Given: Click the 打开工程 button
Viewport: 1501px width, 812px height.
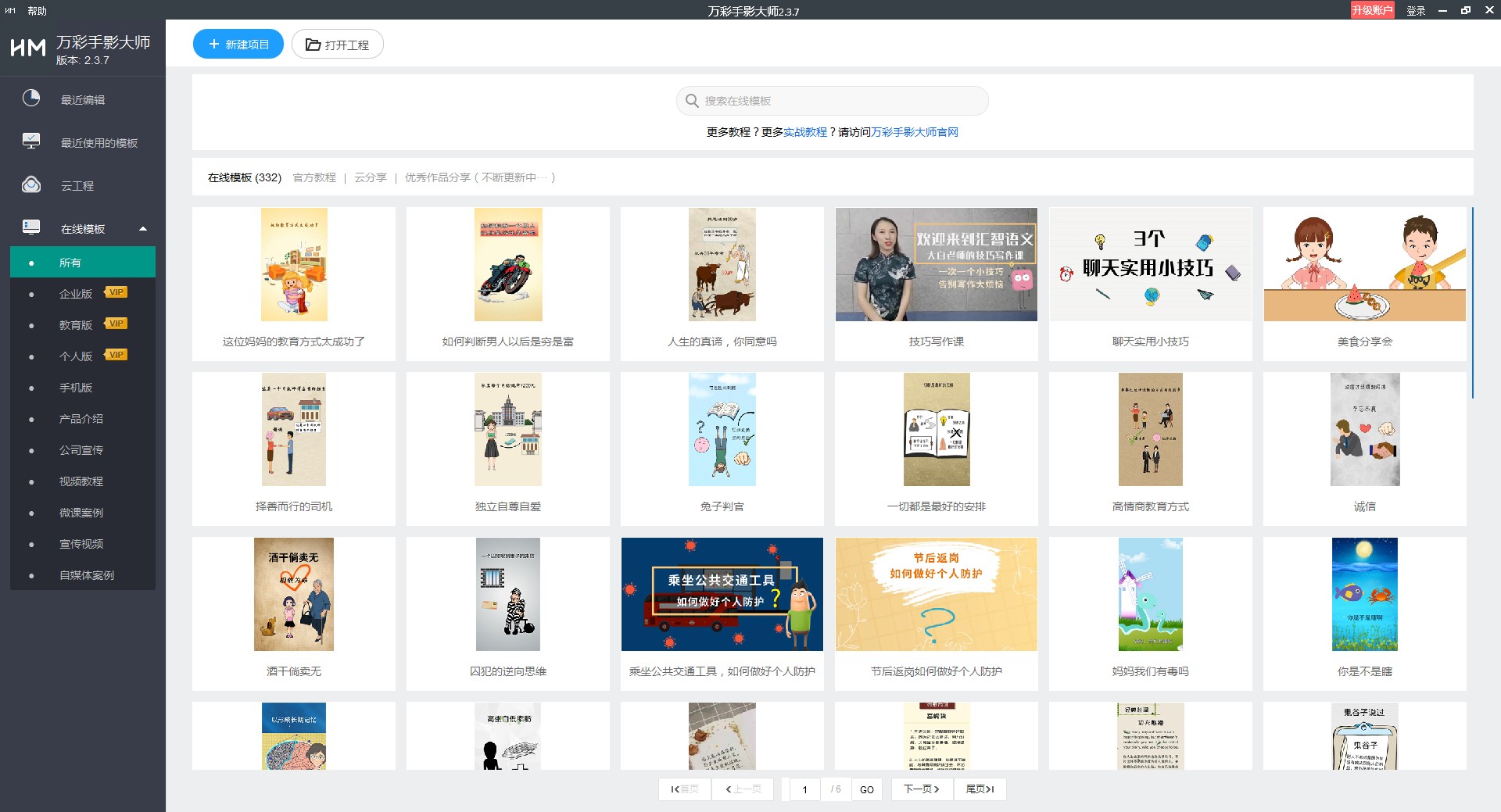Looking at the screenshot, I should coord(338,45).
